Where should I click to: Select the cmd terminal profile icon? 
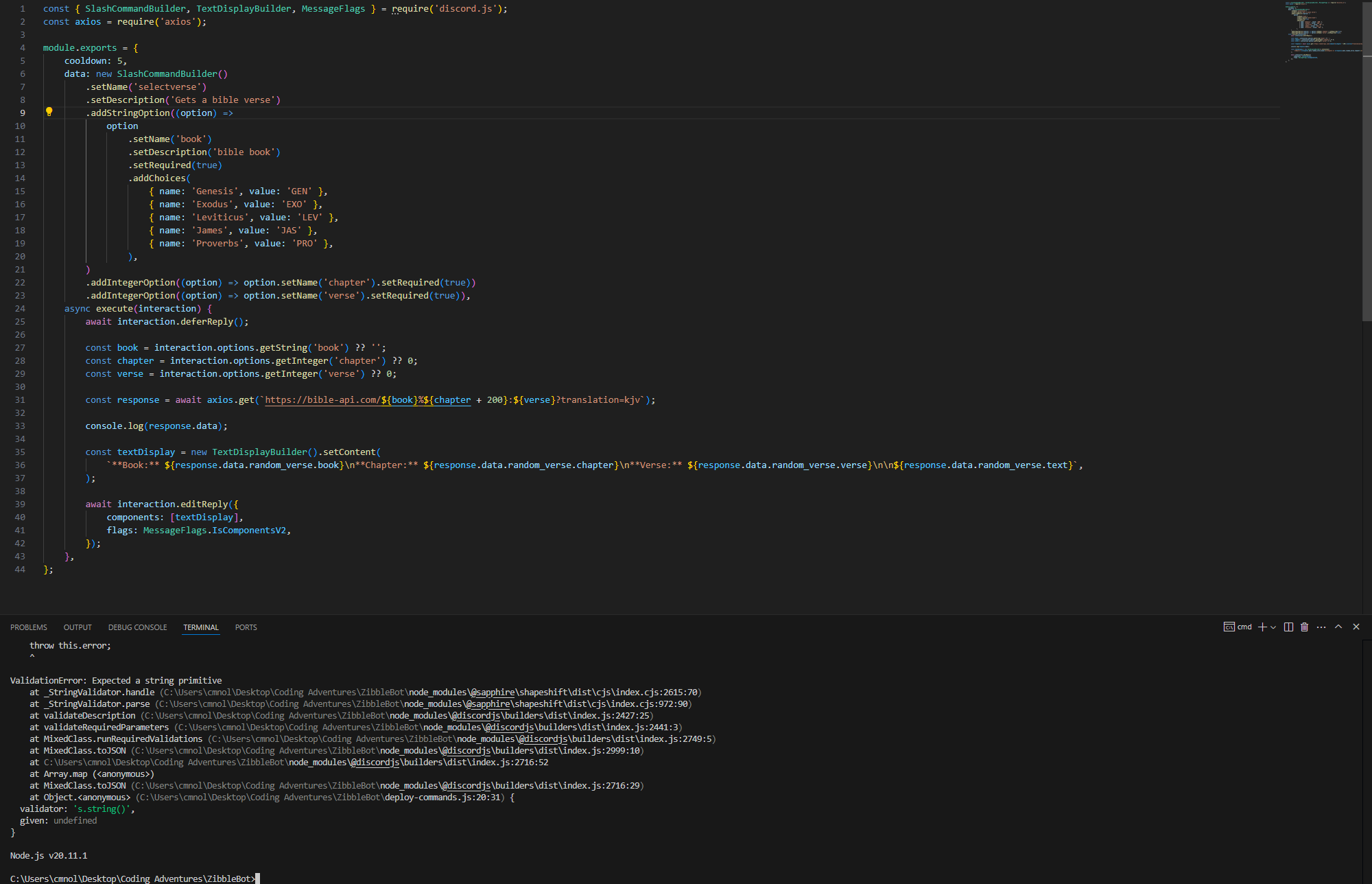coord(1229,627)
